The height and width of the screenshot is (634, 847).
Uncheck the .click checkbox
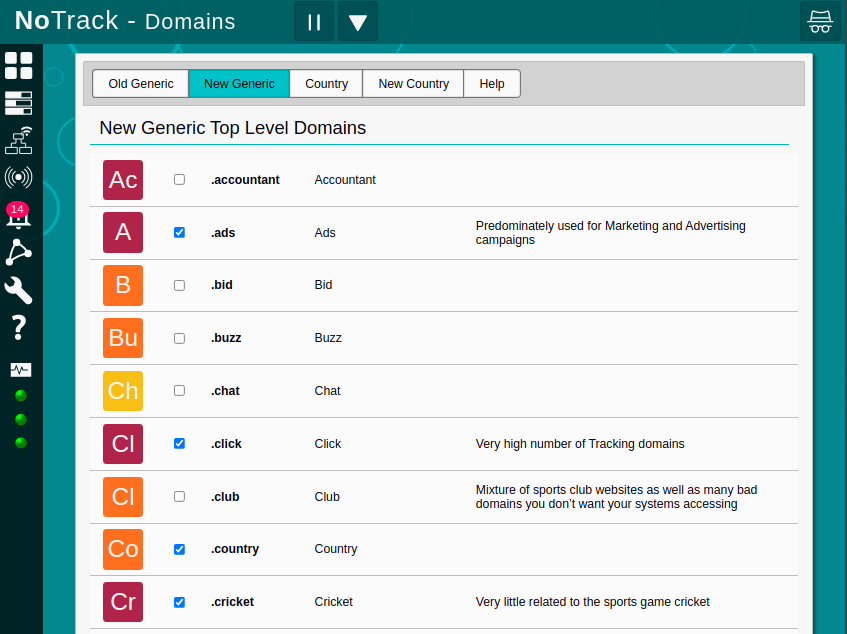[x=179, y=443]
